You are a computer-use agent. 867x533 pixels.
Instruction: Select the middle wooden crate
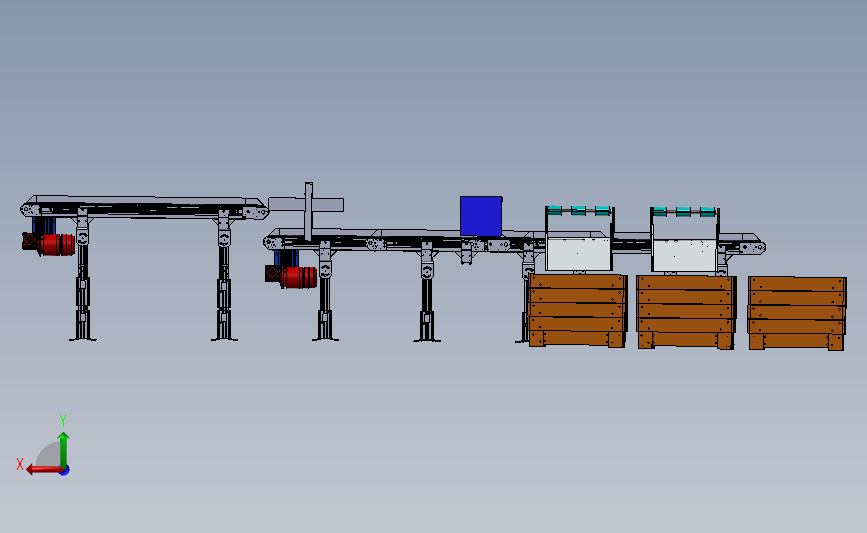(686, 312)
